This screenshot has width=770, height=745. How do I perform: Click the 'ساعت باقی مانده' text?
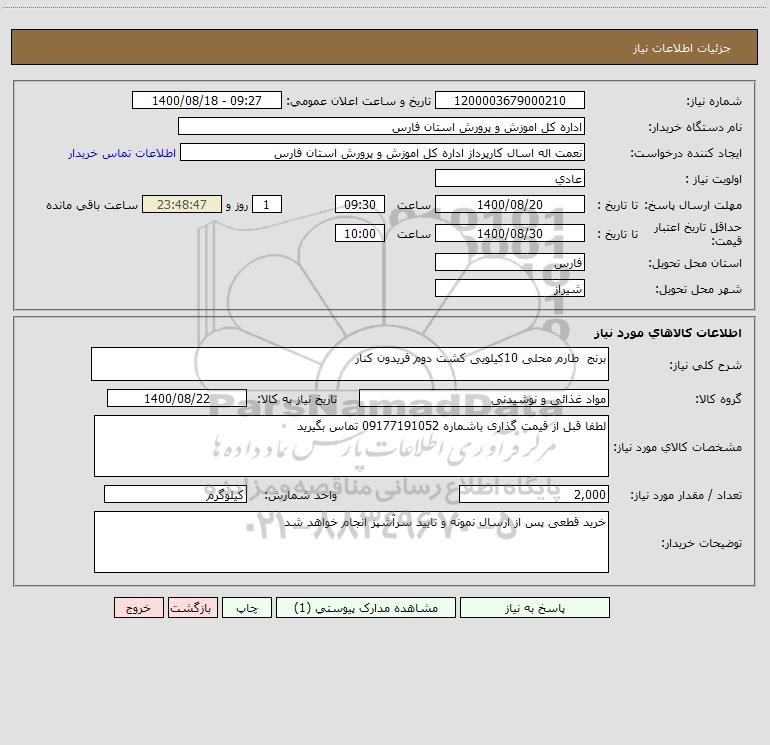(92, 205)
